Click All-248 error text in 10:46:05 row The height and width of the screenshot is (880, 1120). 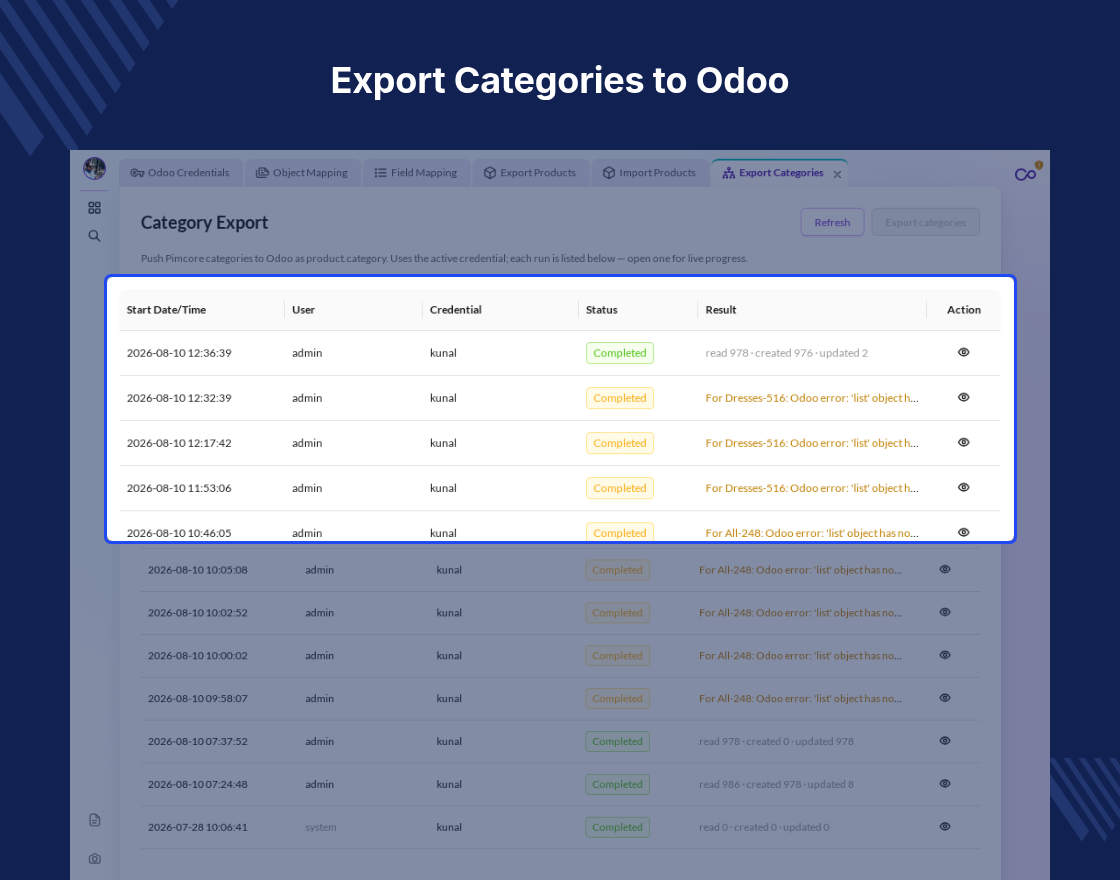pyautogui.click(x=812, y=533)
